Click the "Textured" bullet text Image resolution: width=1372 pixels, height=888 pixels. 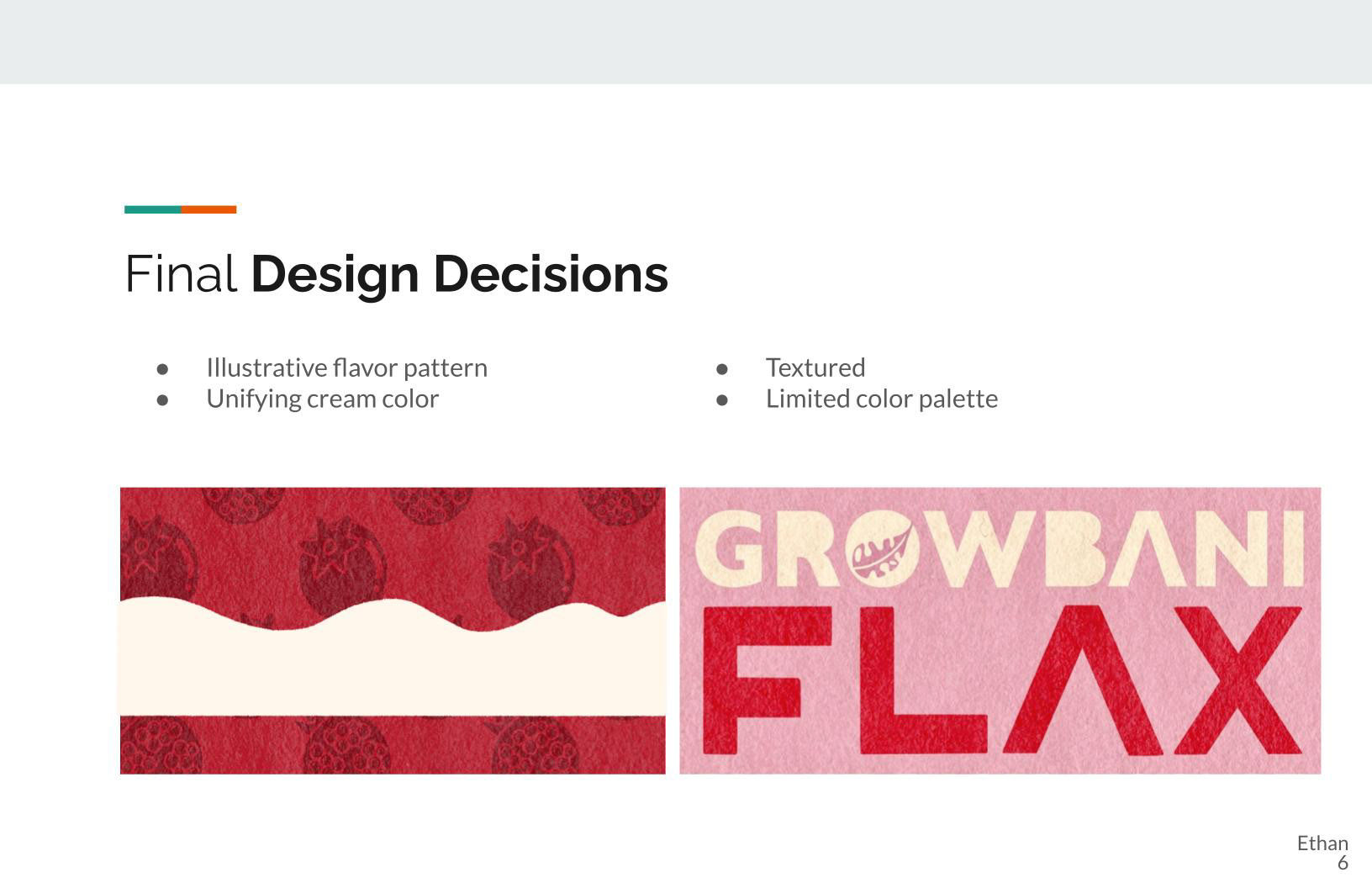[815, 367]
